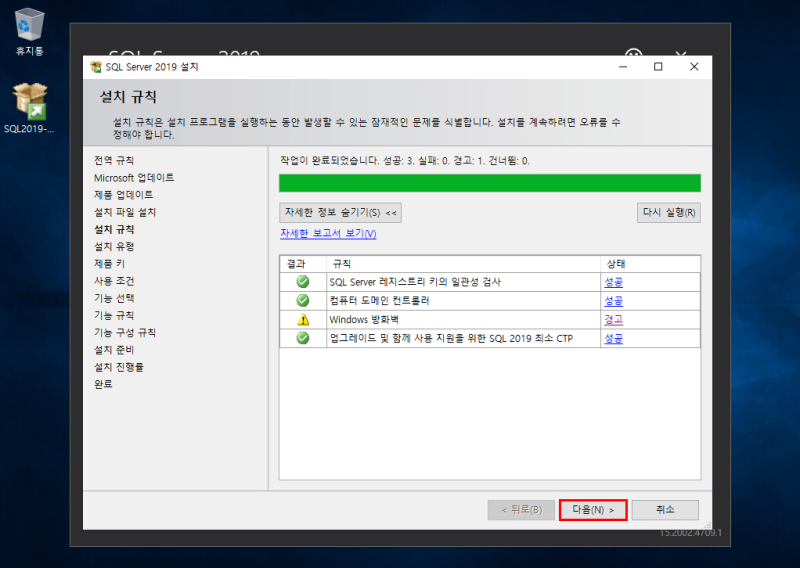Screen dimensions: 800x568
Task: Select Microsoft 업데이트 step in sidebar
Action: [x=134, y=178]
